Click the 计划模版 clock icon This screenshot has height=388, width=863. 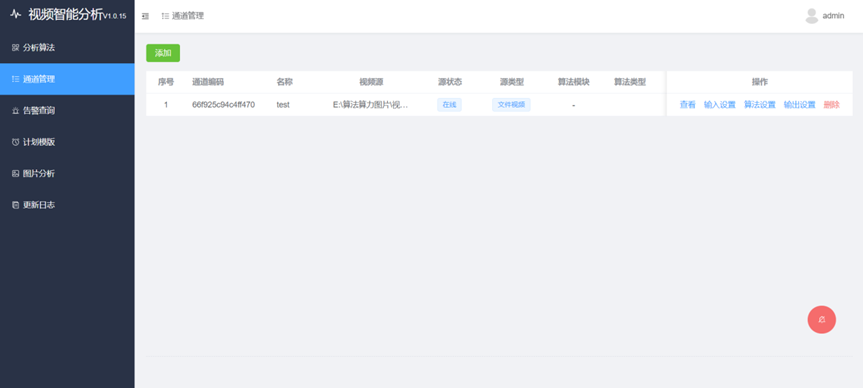(15, 143)
